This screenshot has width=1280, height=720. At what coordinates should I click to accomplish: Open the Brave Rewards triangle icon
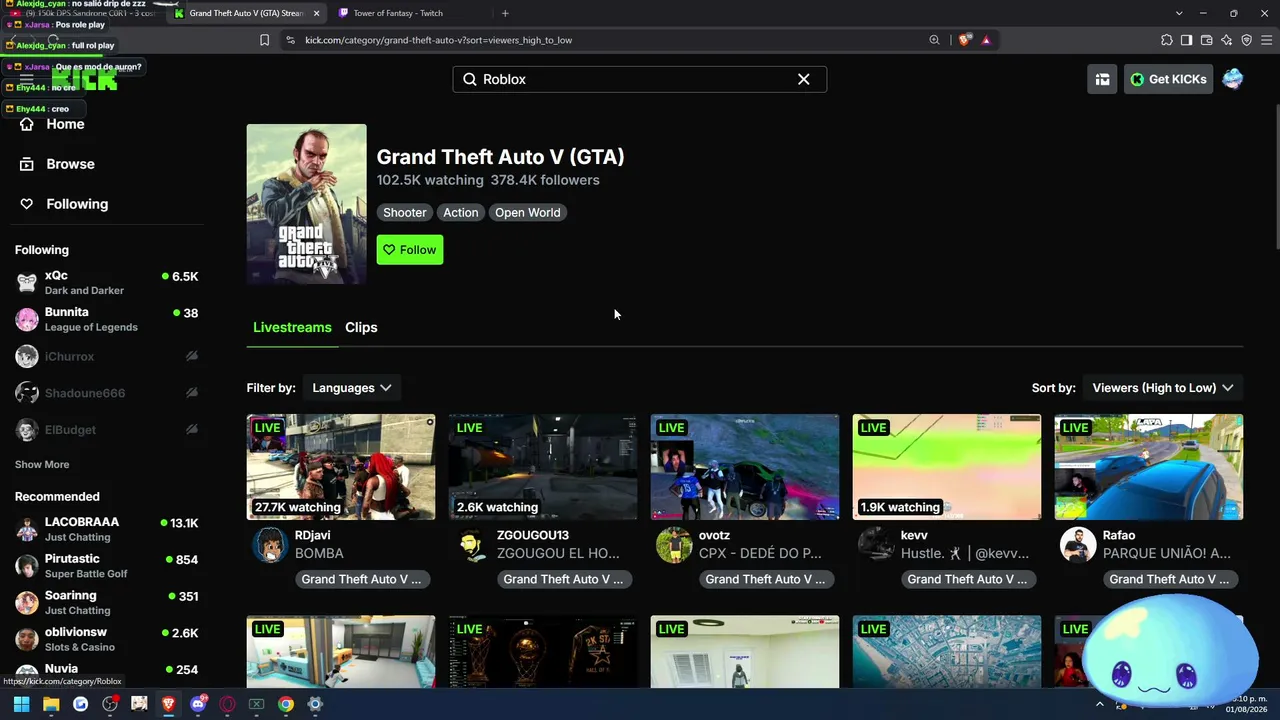point(986,40)
